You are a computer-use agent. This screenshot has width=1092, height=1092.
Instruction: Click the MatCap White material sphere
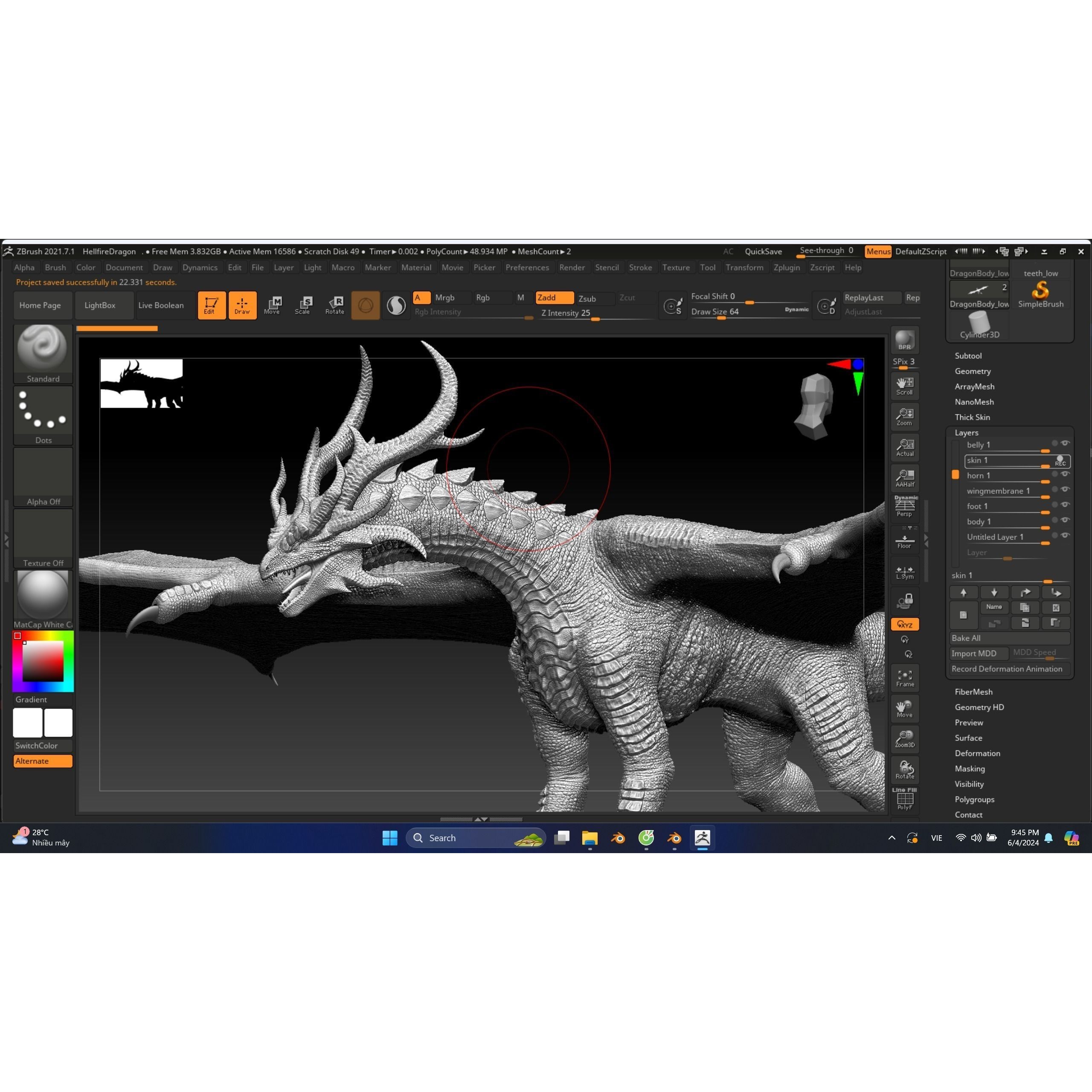click(42, 594)
